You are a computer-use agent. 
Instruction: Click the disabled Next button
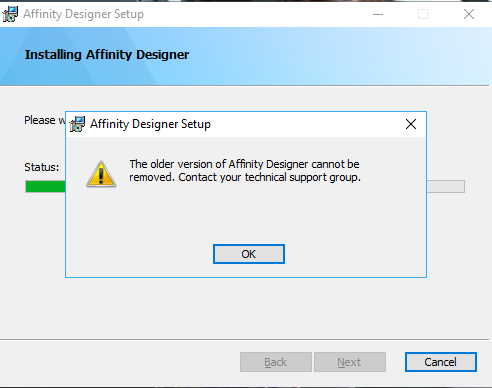point(350,362)
